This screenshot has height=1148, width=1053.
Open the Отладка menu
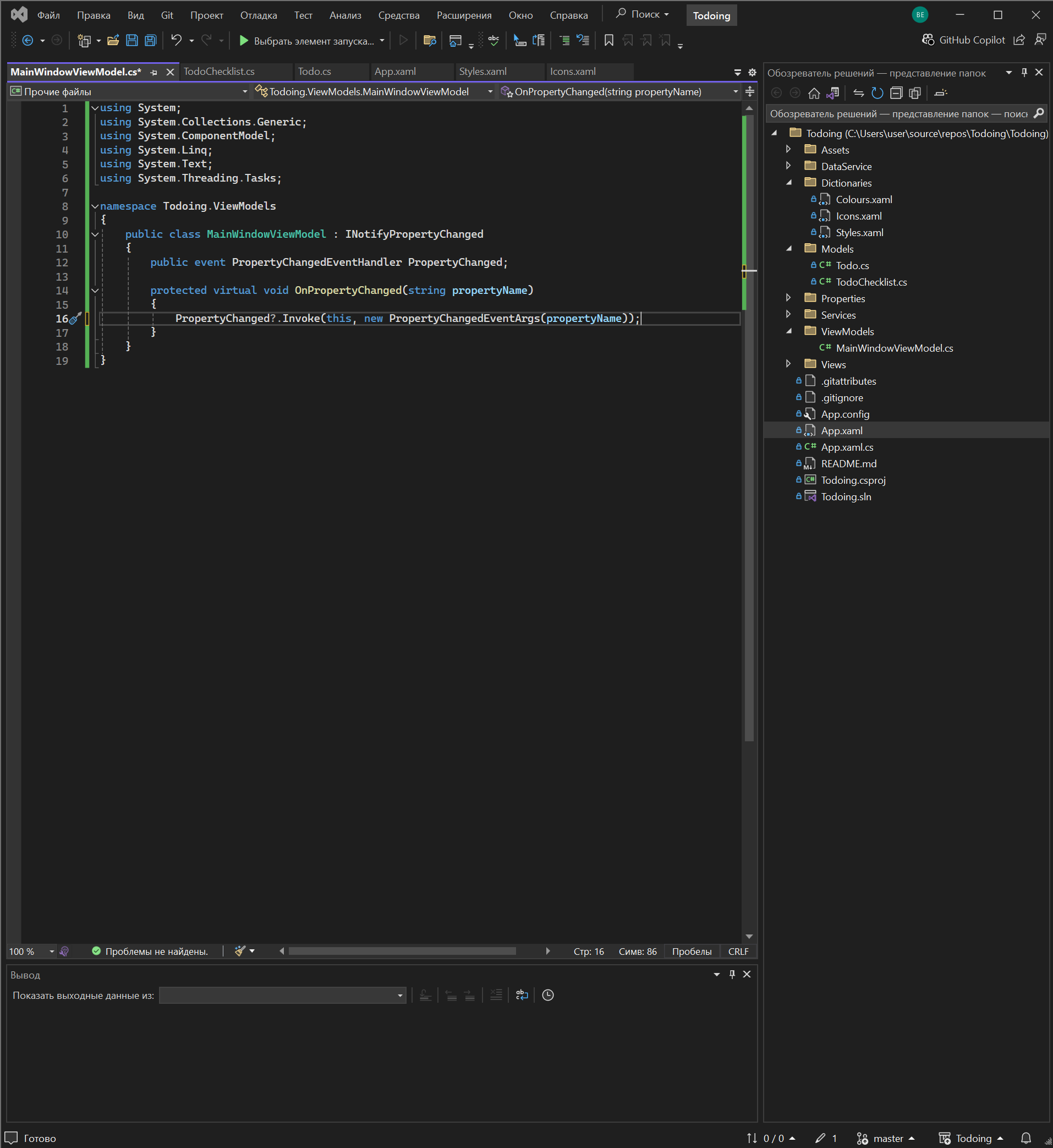258,15
